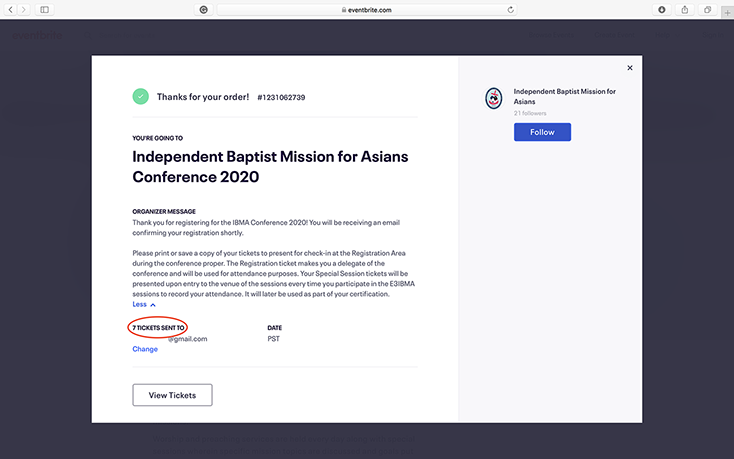This screenshot has height=459, width=734.
Task: Click the Conference 2020 event title
Action: coord(270,167)
